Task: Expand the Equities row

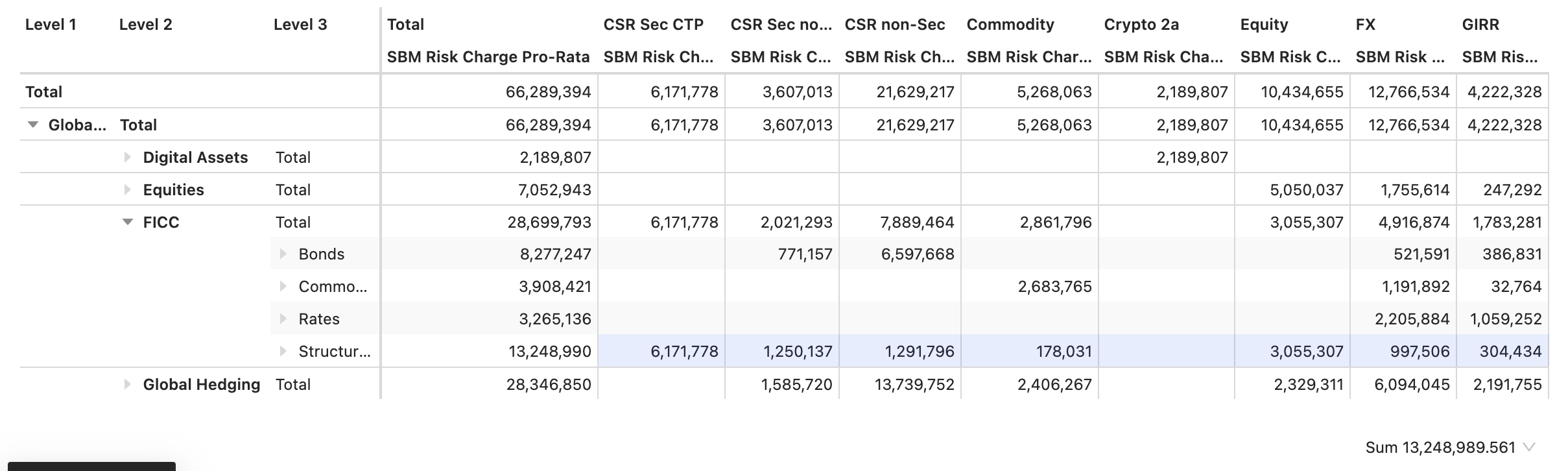Action: [x=128, y=189]
